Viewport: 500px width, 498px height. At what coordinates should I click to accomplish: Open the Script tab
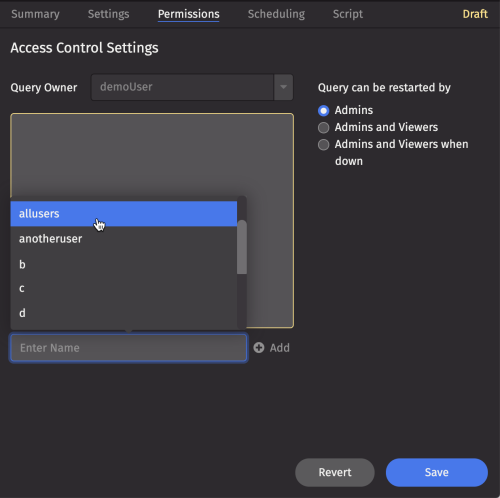(x=348, y=14)
